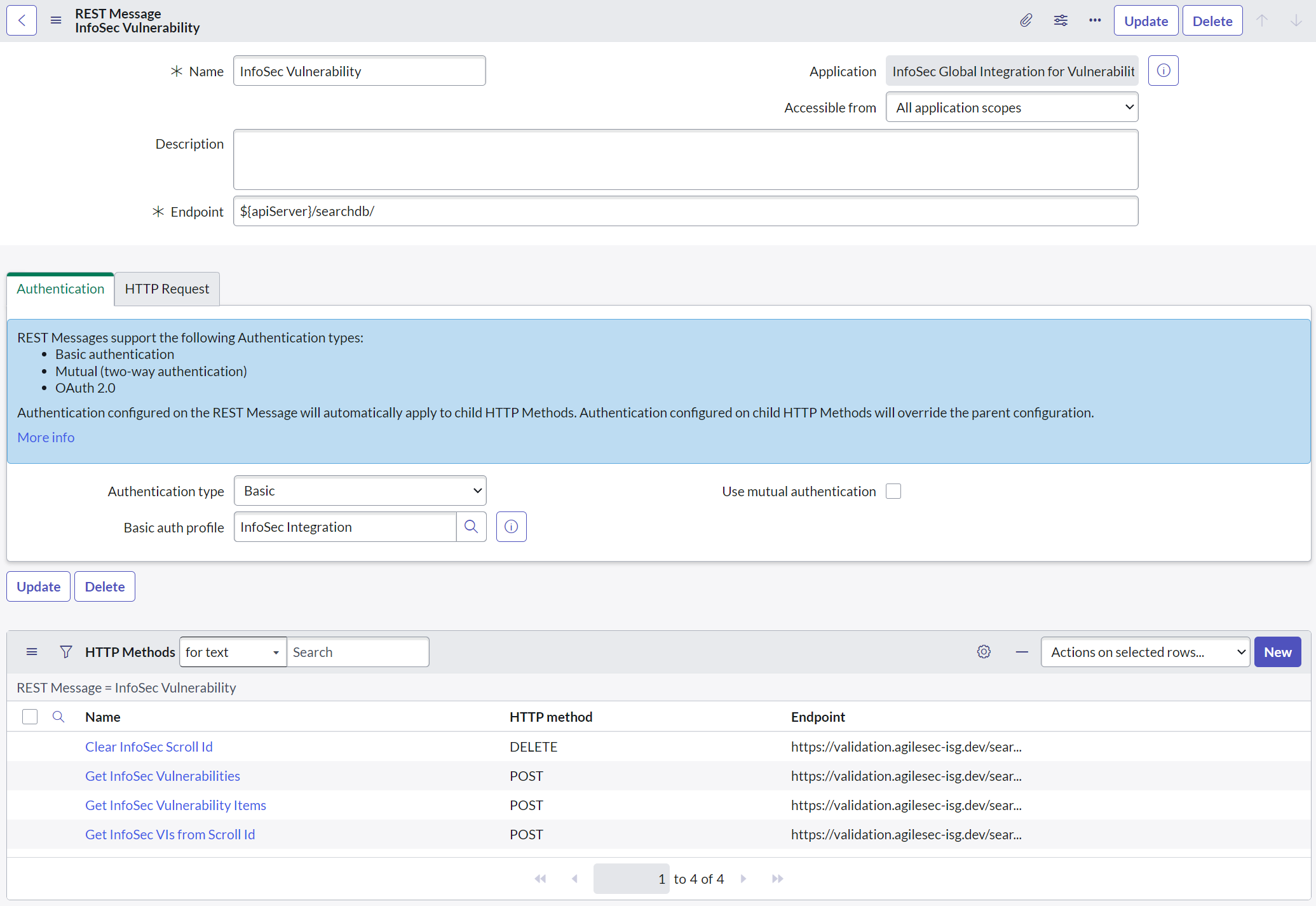The image size is (1316, 906).
Task: Go to next record down arrow
Action: 1296,21
